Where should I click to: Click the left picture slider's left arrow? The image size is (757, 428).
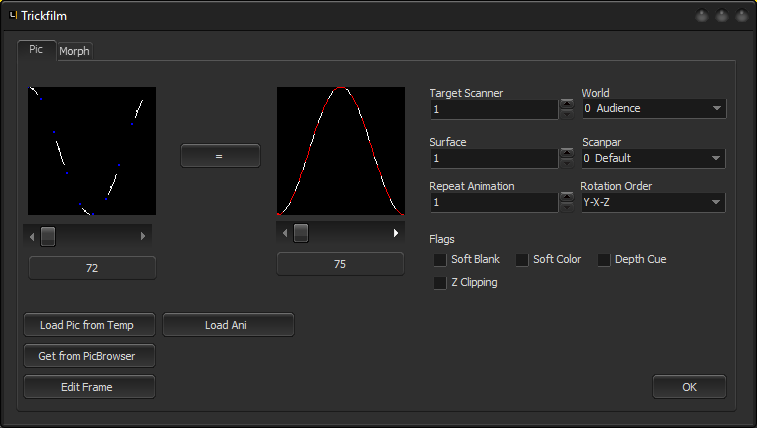[33, 236]
